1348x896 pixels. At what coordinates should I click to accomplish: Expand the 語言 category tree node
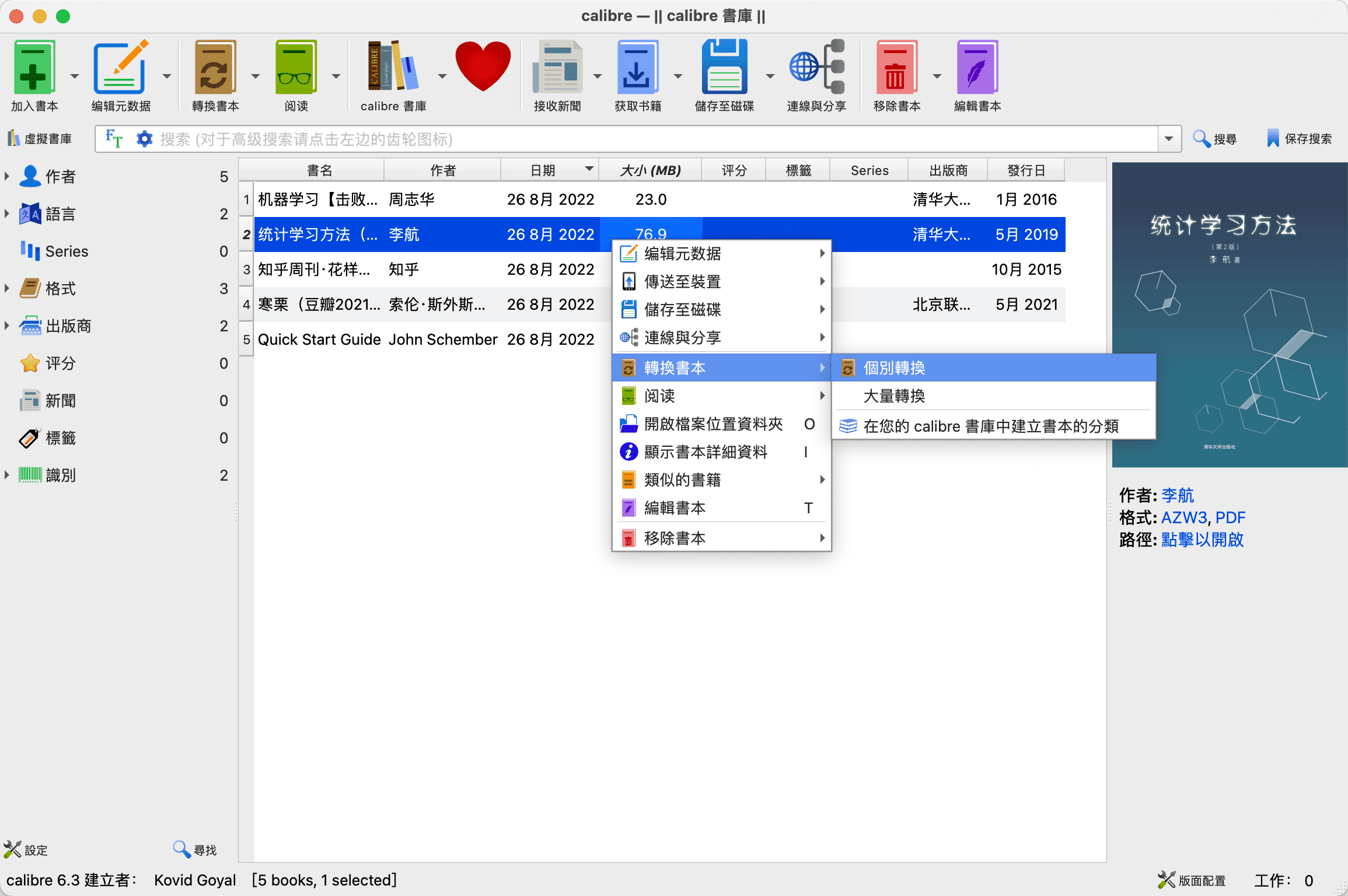point(7,213)
